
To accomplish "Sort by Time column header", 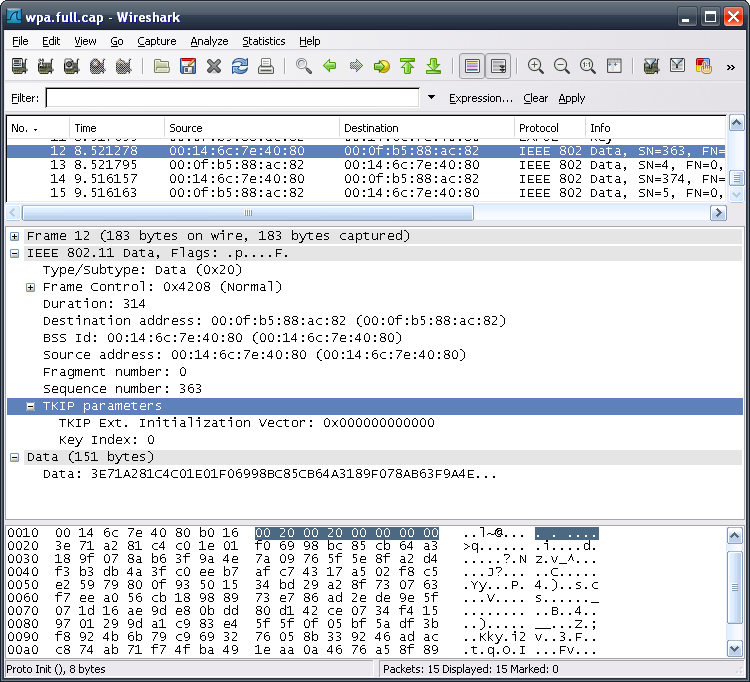I will (117, 128).
